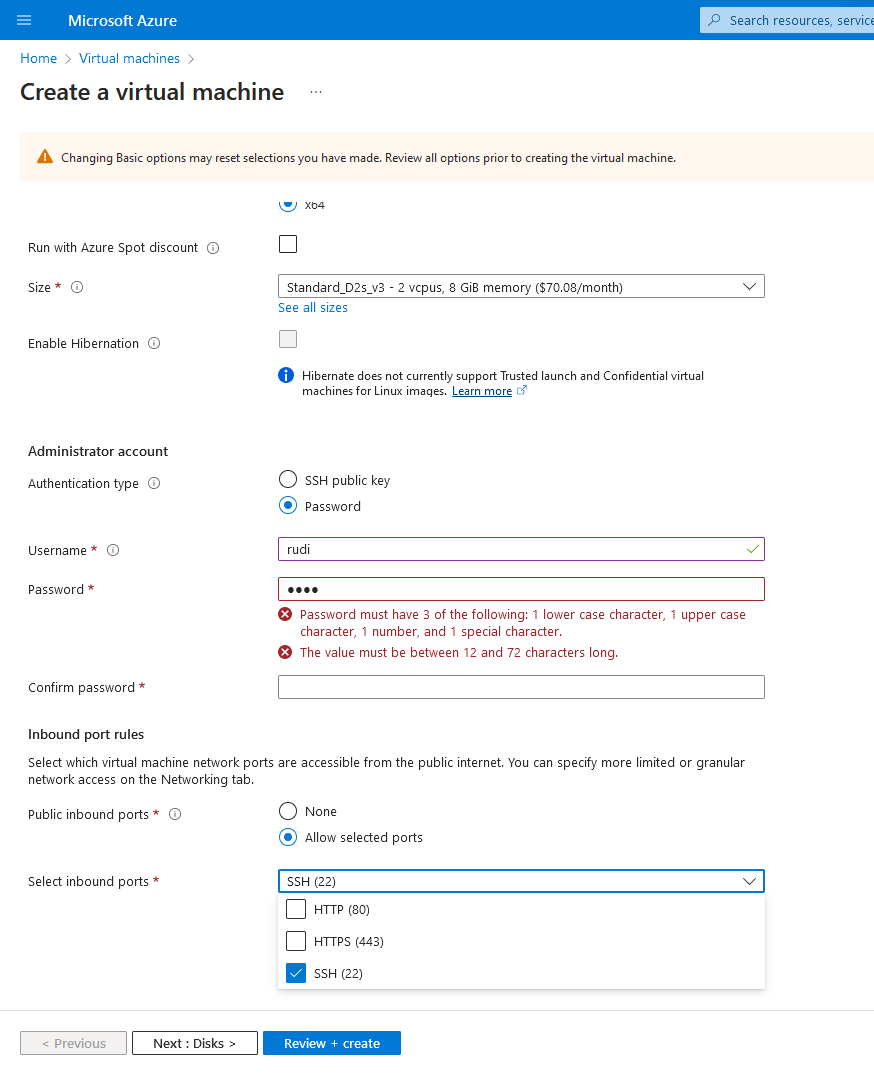Select SSH public key authentication
Viewport: 874px width, 1080px height.
tap(288, 479)
